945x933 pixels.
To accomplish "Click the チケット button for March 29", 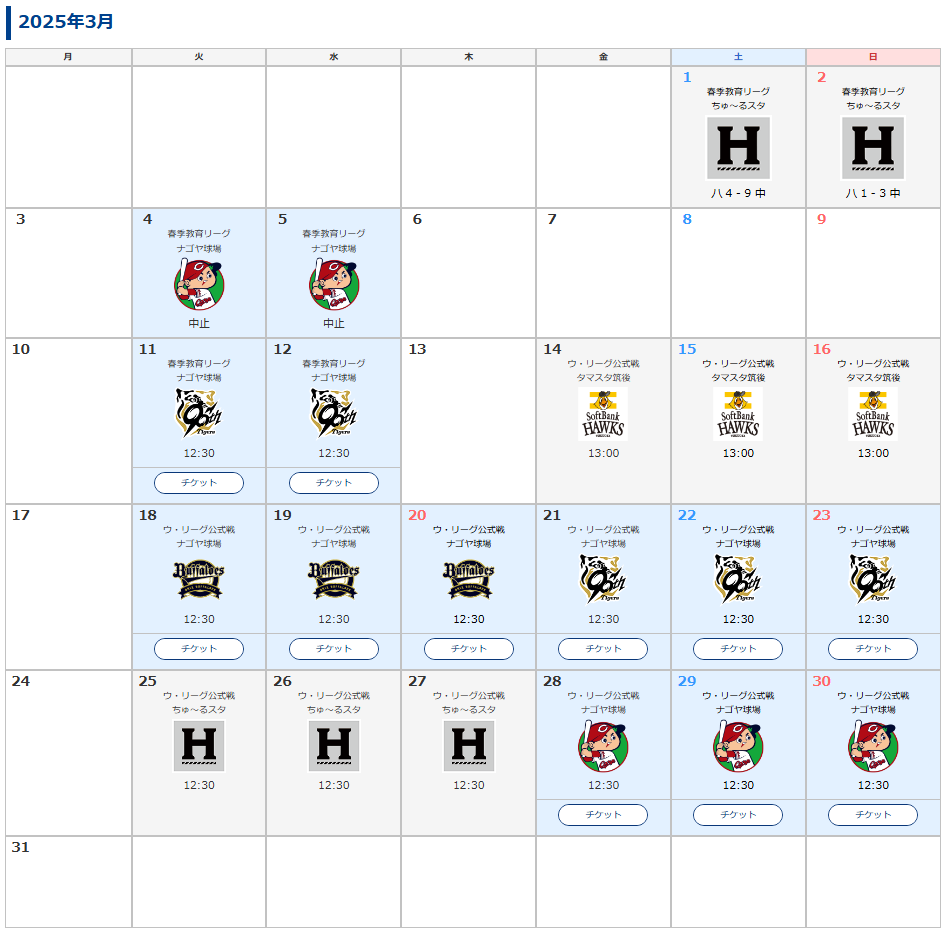I will [x=738, y=814].
